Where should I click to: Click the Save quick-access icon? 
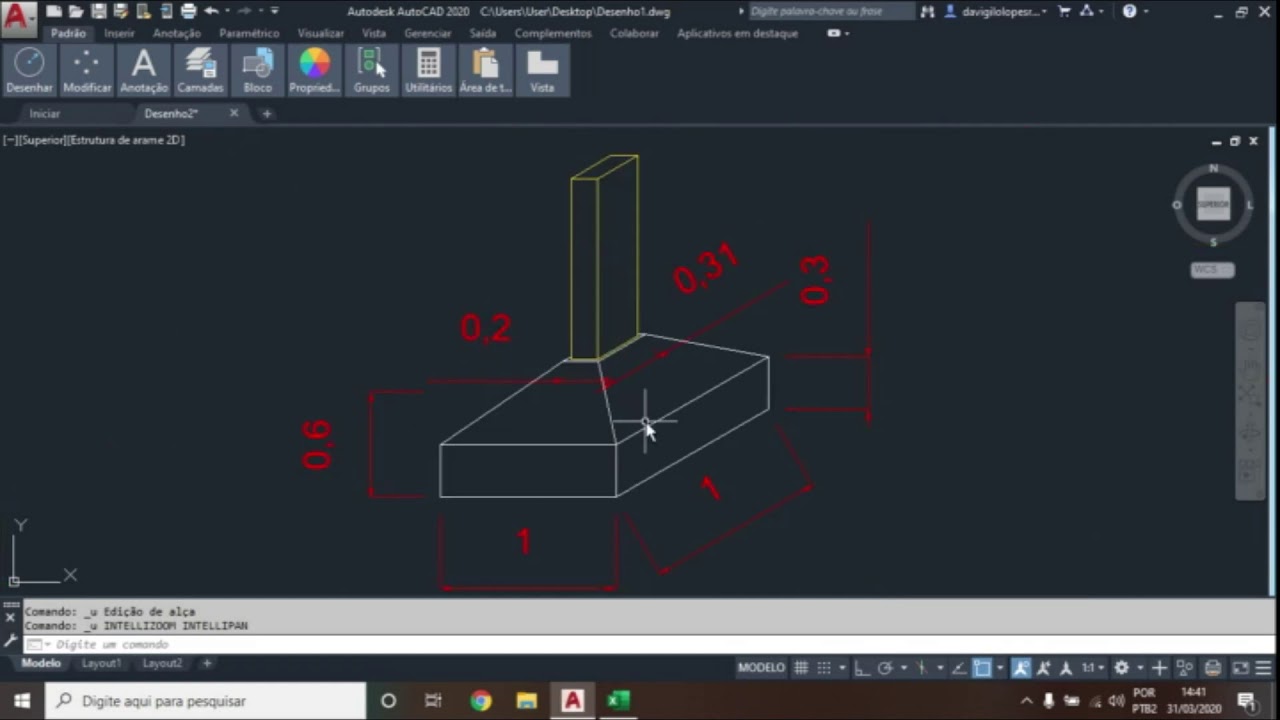coord(99,12)
